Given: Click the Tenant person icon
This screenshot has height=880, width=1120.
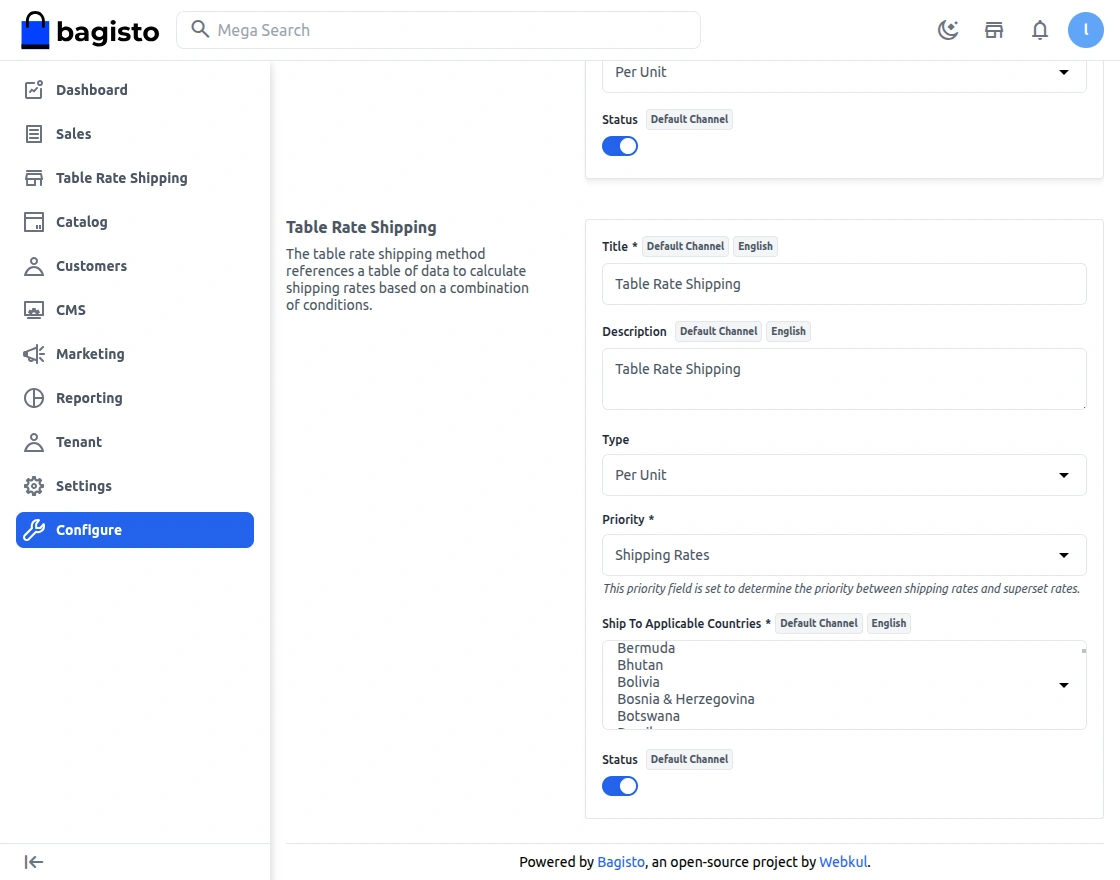Looking at the screenshot, I should 34,442.
